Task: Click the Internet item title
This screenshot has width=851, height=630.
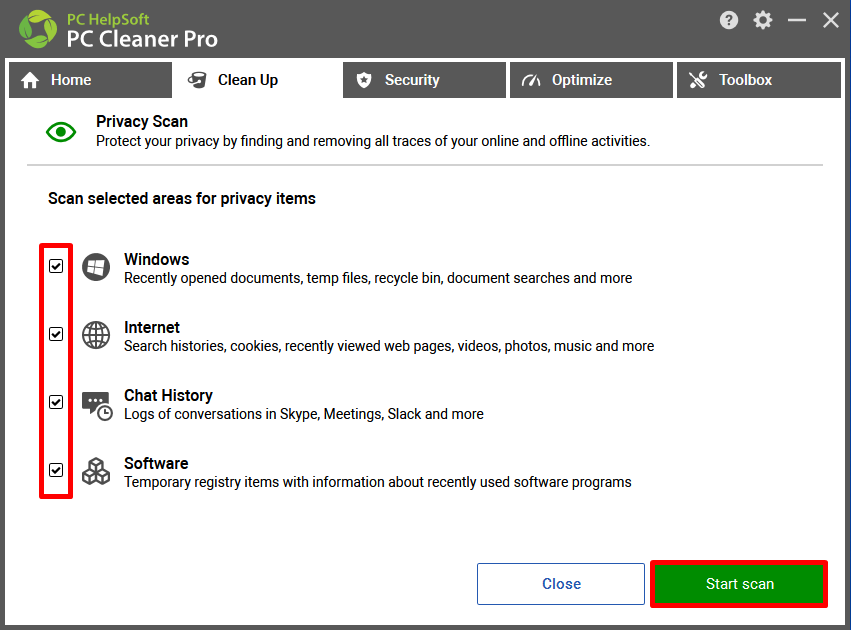Action: [151, 327]
